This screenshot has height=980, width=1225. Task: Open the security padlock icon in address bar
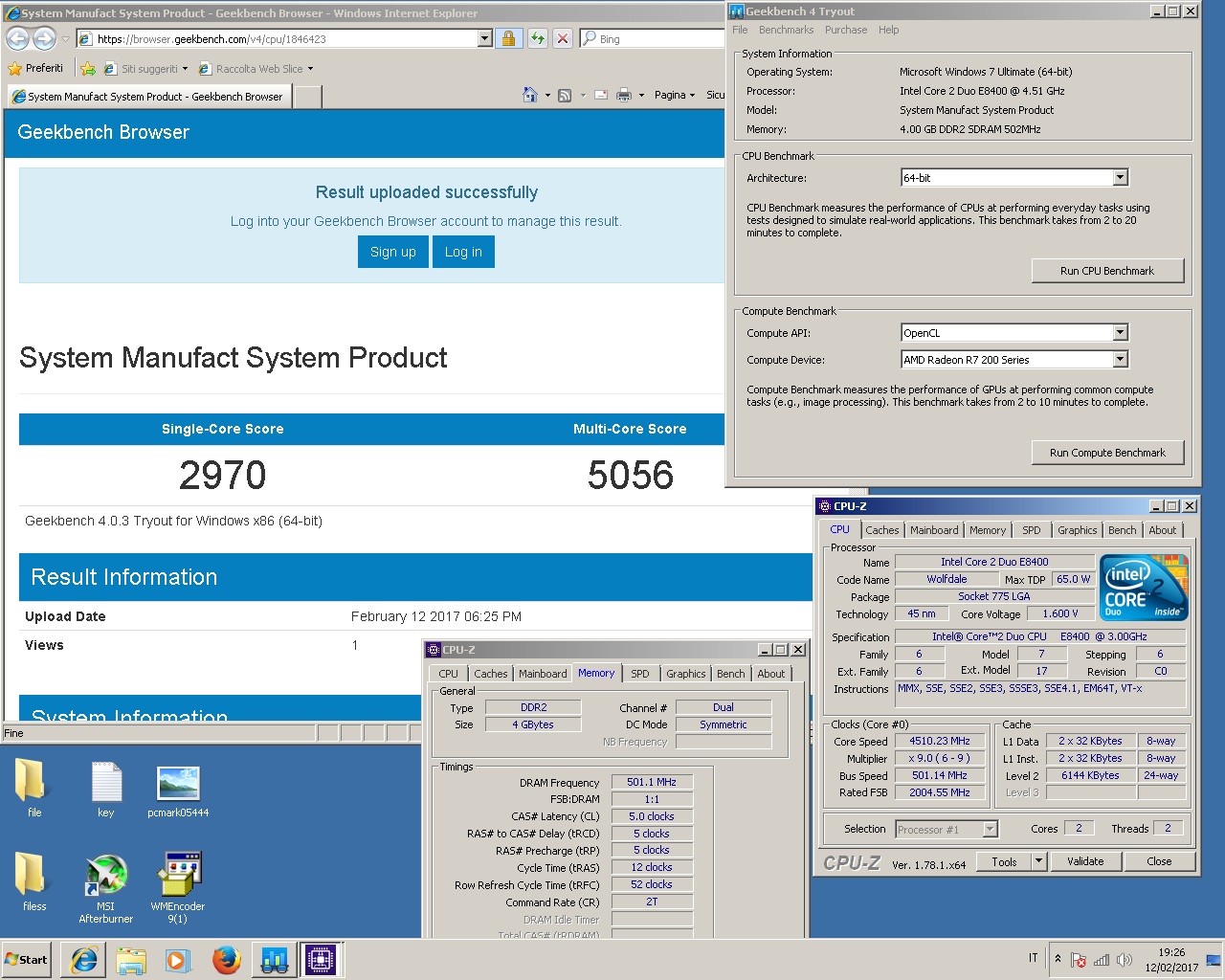click(509, 38)
